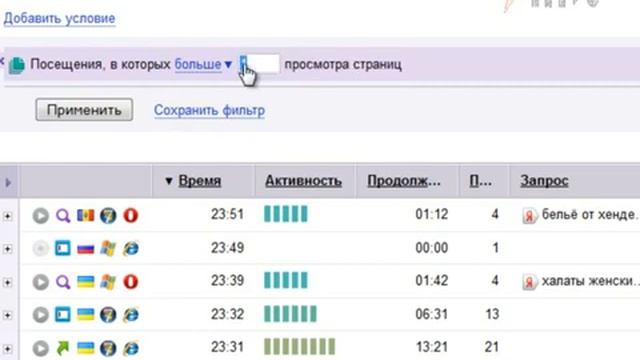
Task: Click the Internet Explorer icon in the 23:31 row
Action: pos(131,348)
